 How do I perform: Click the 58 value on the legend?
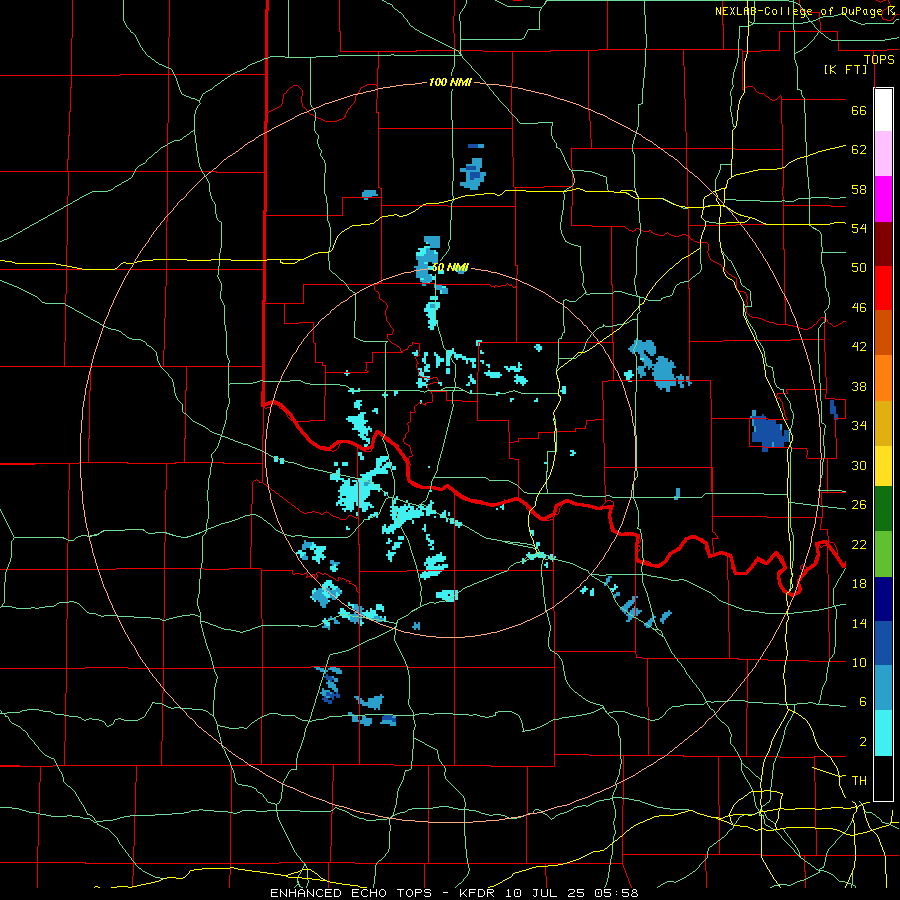(859, 189)
